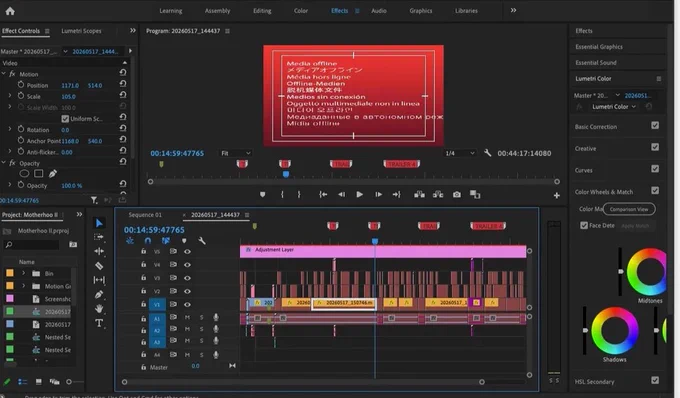Click Go to Out point button
The height and width of the screenshot is (398, 680).
[x=396, y=195]
